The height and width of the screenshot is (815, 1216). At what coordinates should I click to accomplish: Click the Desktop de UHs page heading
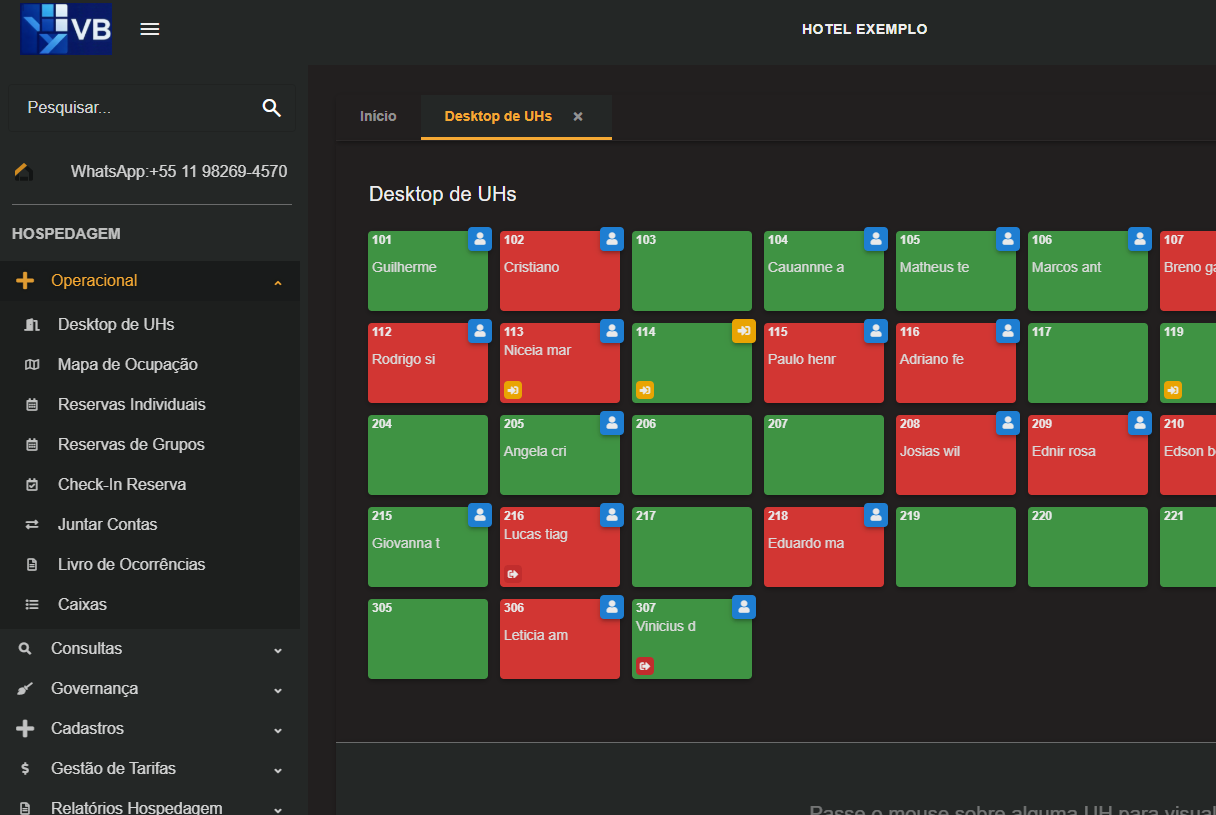point(443,194)
